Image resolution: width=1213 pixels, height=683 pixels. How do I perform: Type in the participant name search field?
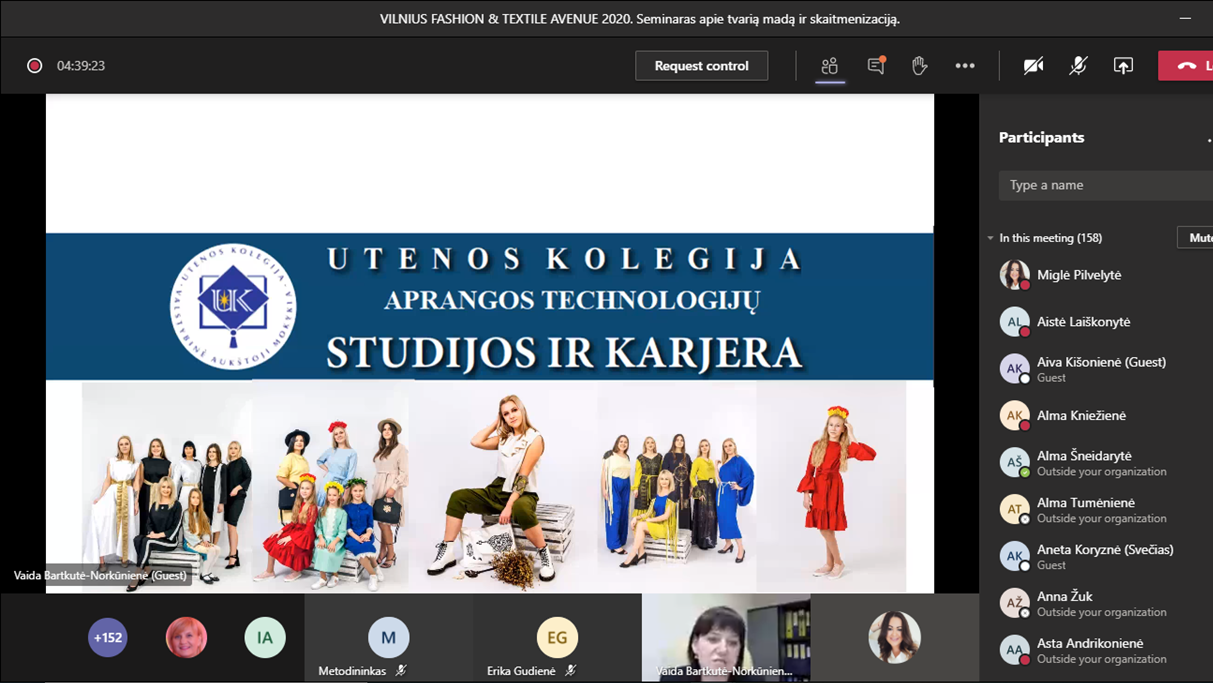pyautogui.click(x=1105, y=185)
